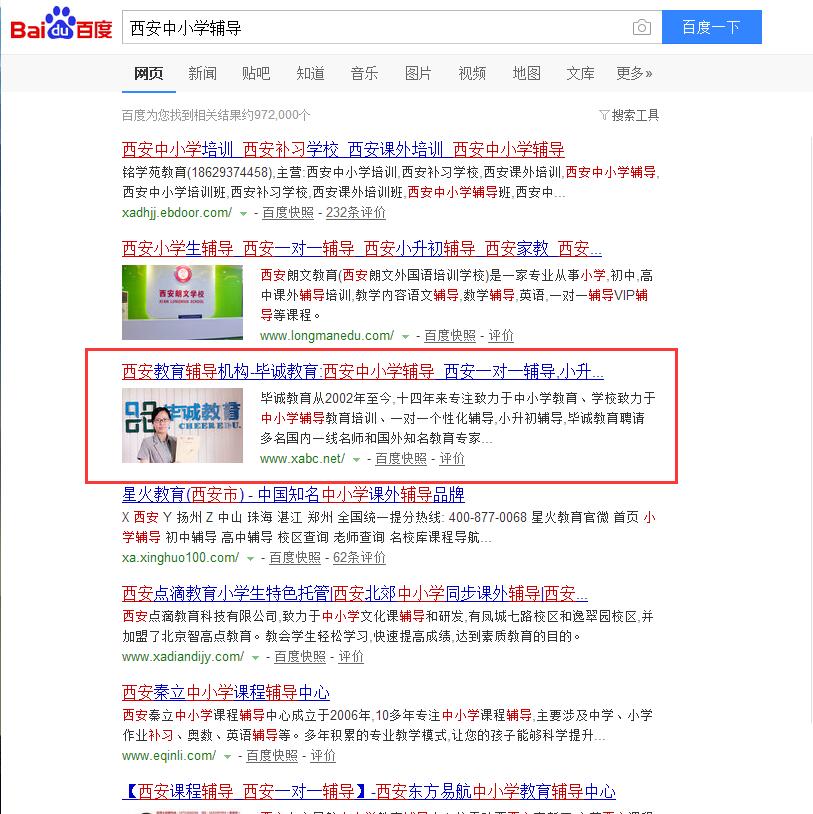Click the search input field with 西安中小学辅导

click(374, 27)
